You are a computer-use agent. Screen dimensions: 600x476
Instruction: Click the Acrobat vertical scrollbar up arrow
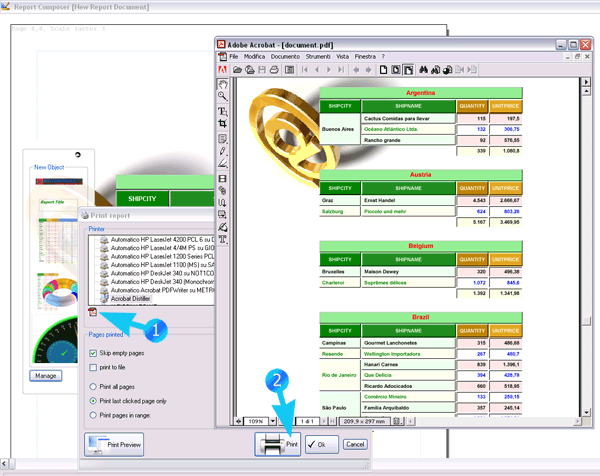586,91
